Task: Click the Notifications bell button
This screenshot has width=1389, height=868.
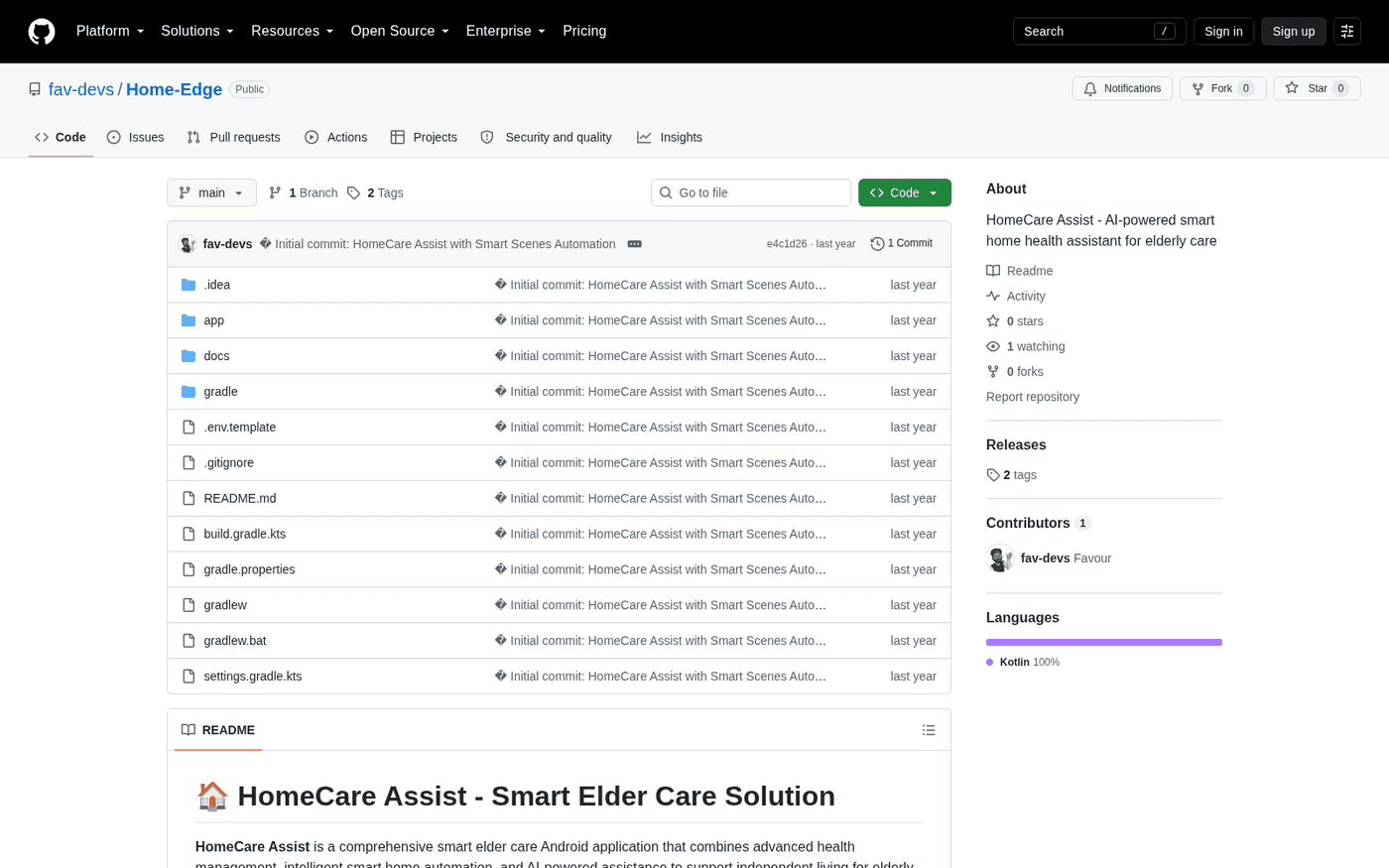Action: click(1122, 88)
